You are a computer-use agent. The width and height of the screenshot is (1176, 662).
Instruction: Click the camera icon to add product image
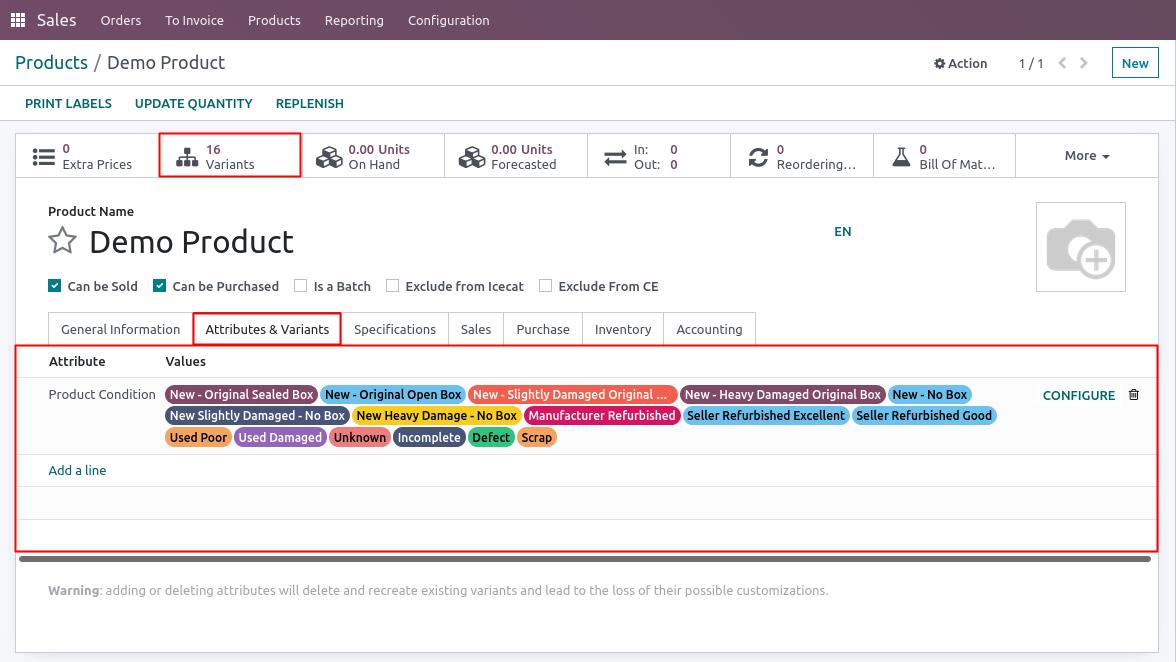1081,247
